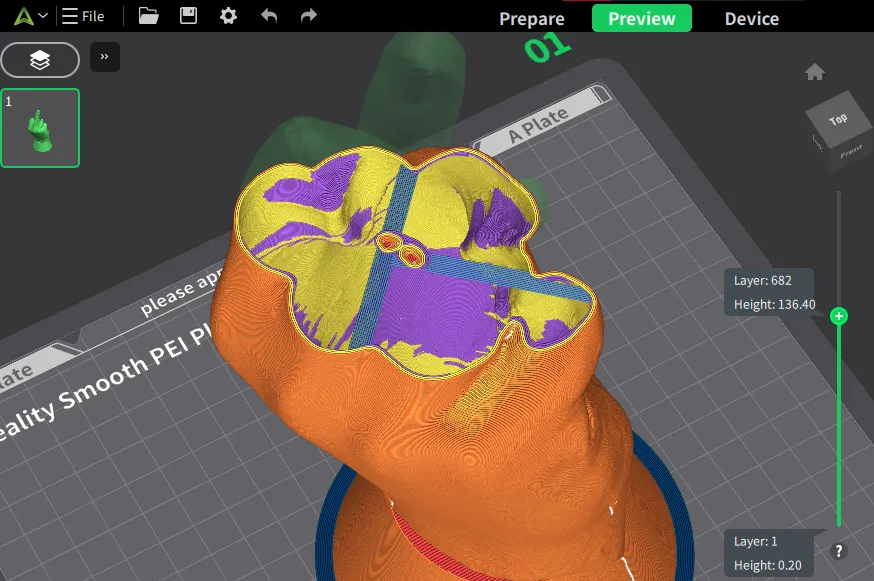Expand the dropdown arrow beside the logo
The width and height of the screenshot is (874, 581).
click(43, 16)
